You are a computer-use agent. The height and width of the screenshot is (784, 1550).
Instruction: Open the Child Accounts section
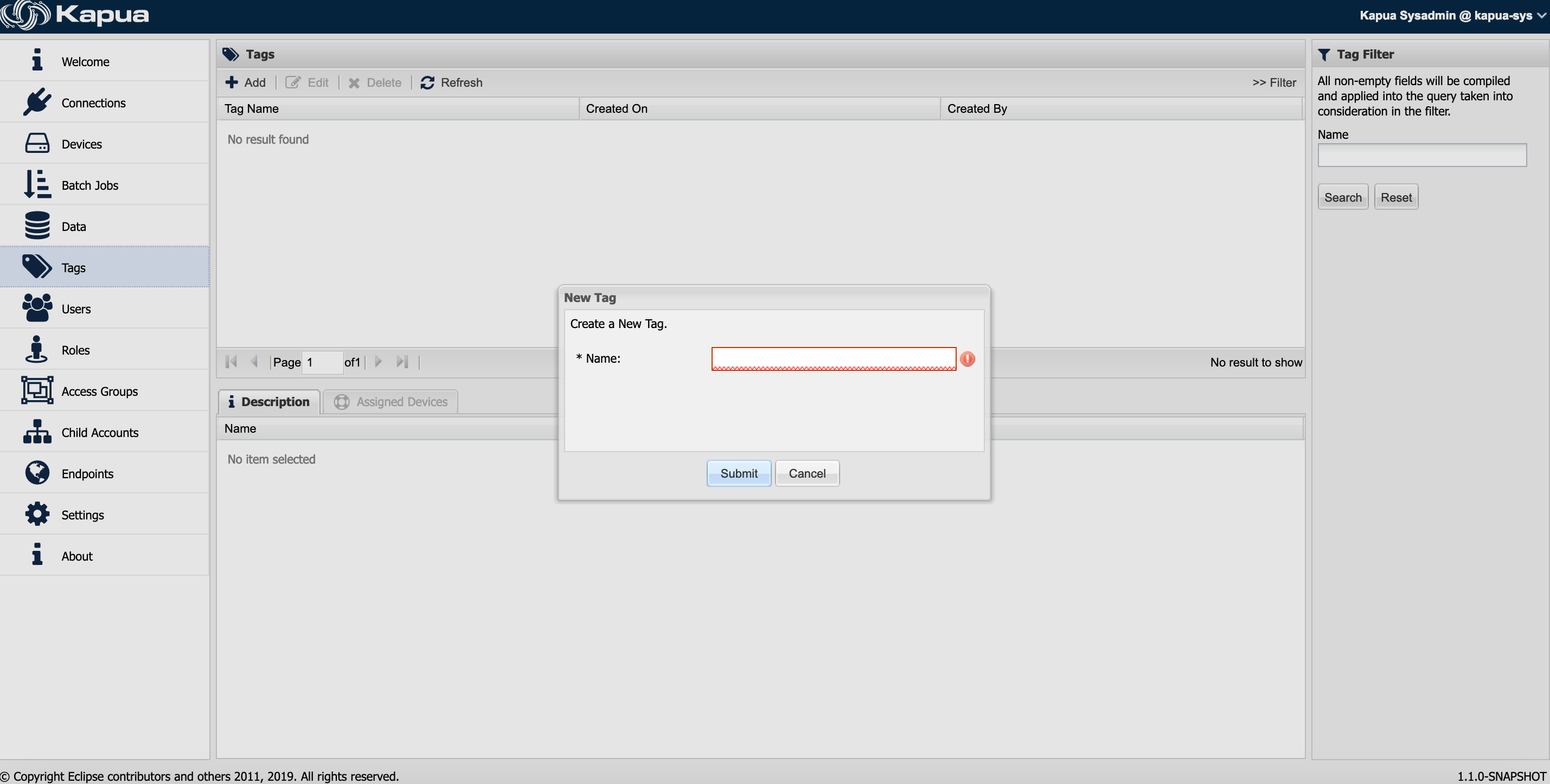click(x=100, y=432)
